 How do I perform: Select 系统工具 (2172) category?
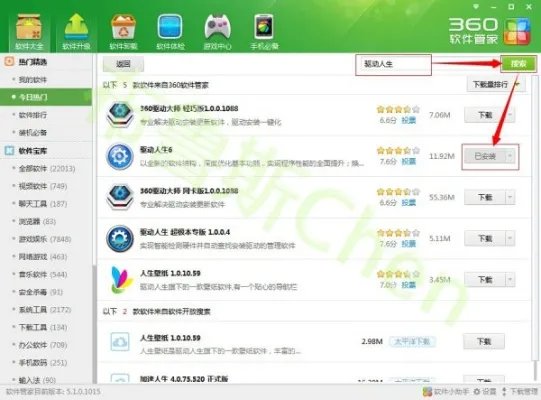[x=46, y=310]
